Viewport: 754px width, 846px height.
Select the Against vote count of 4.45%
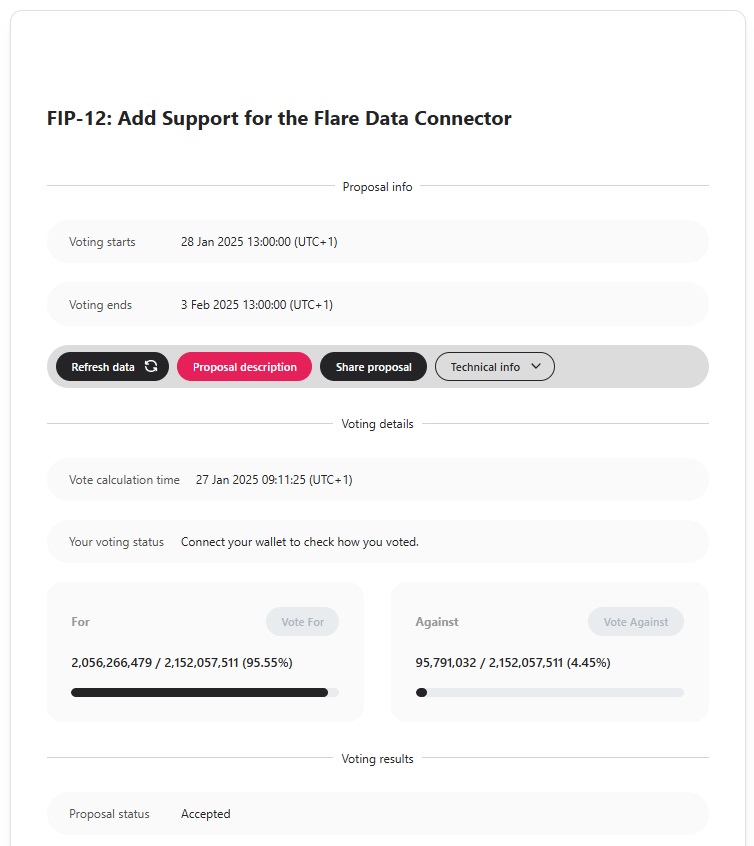[513, 662]
